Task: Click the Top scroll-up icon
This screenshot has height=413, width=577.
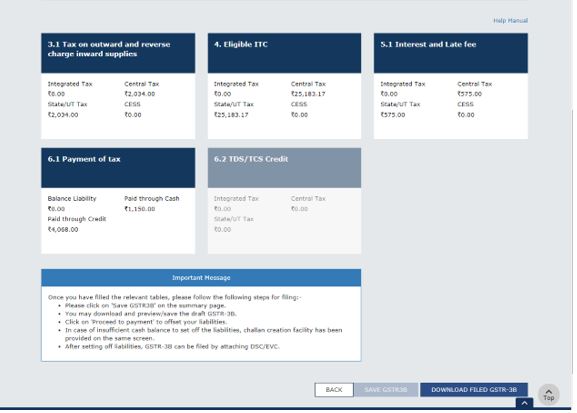Action: pos(548,394)
